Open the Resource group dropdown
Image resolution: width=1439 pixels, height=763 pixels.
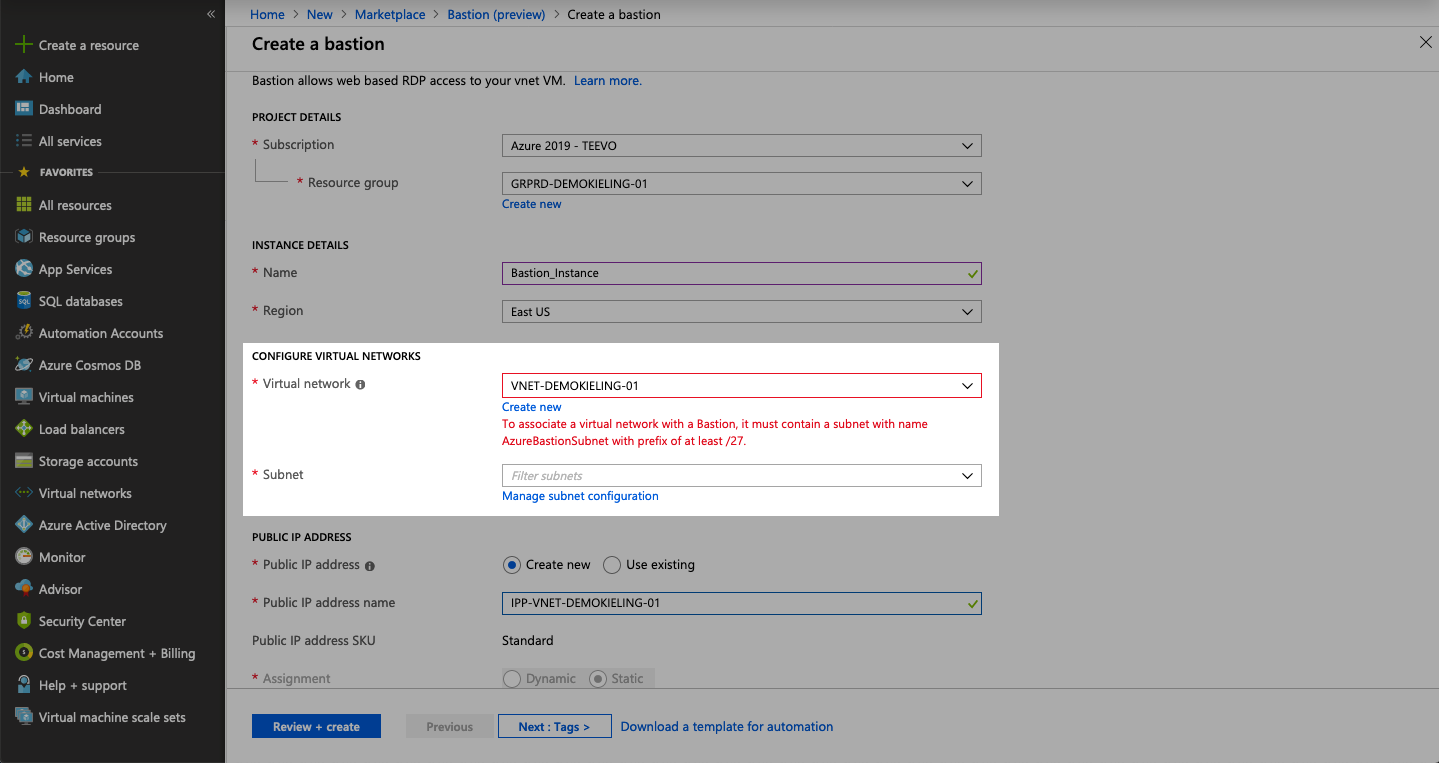pyautogui.click(x=741, y=184)
